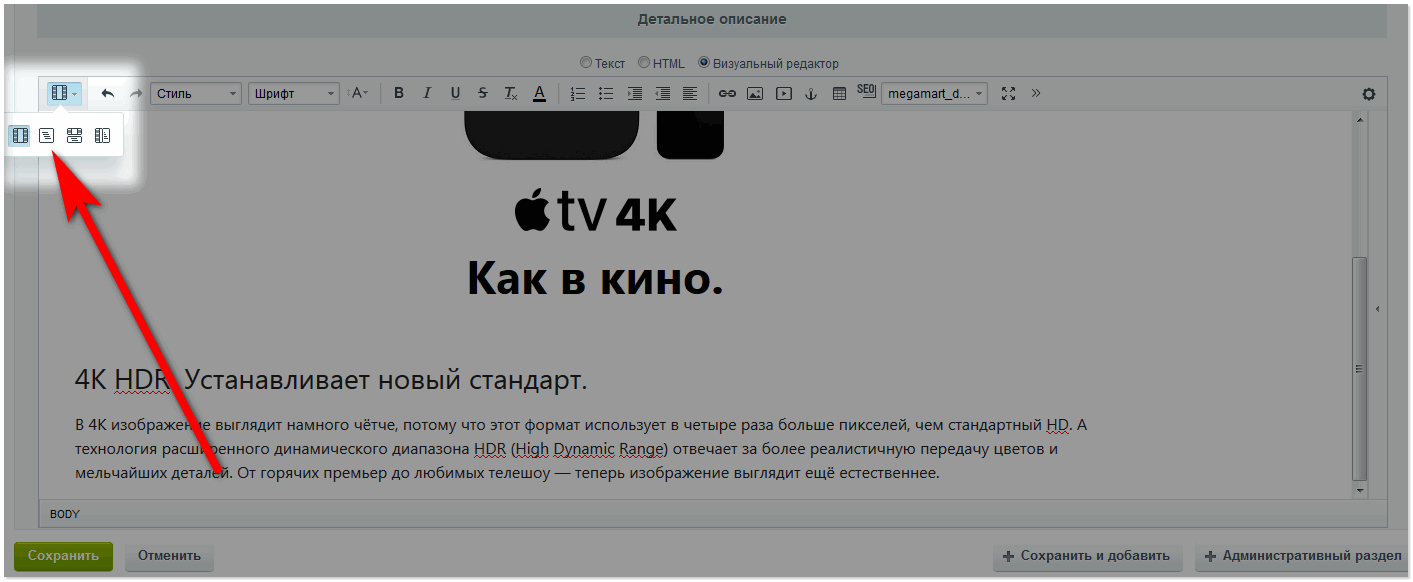Click the 'Как в кино.' headline
1413x582 pixels.
tap(595, 277)
